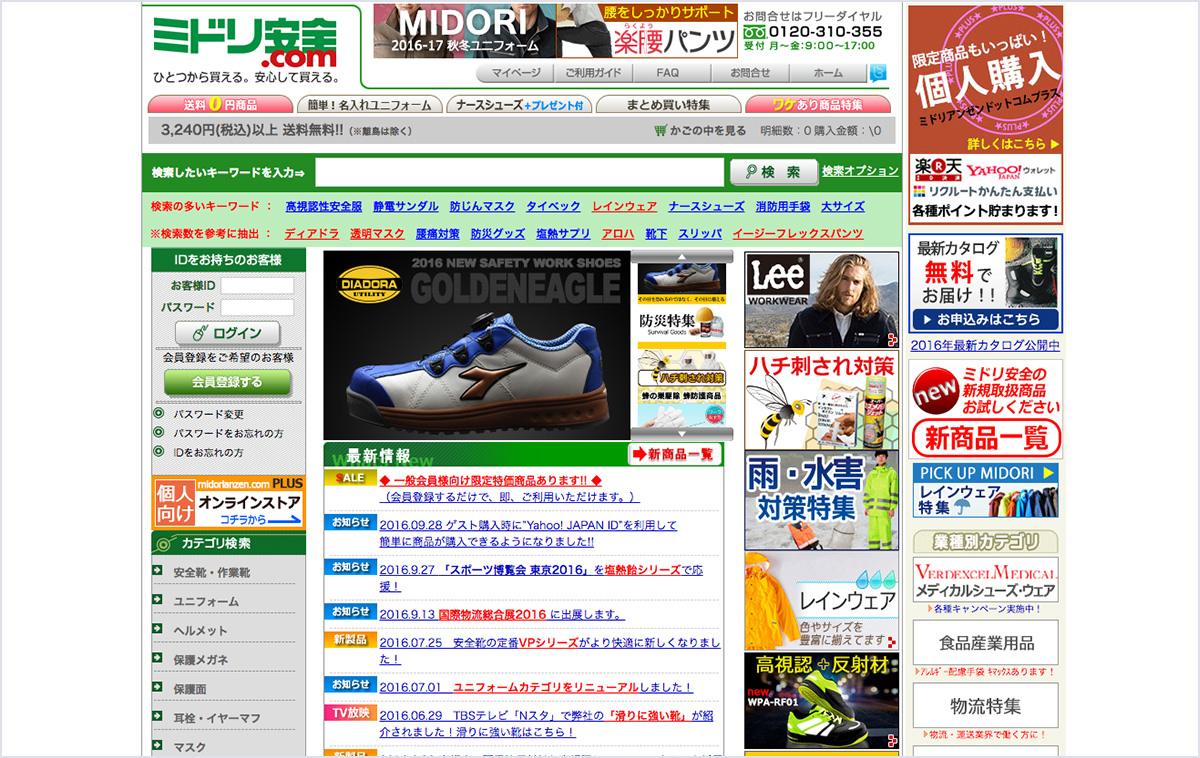Show the next carousel thumbnails with the down arrow
The image size is (1200, 758).
coord(682,434)
